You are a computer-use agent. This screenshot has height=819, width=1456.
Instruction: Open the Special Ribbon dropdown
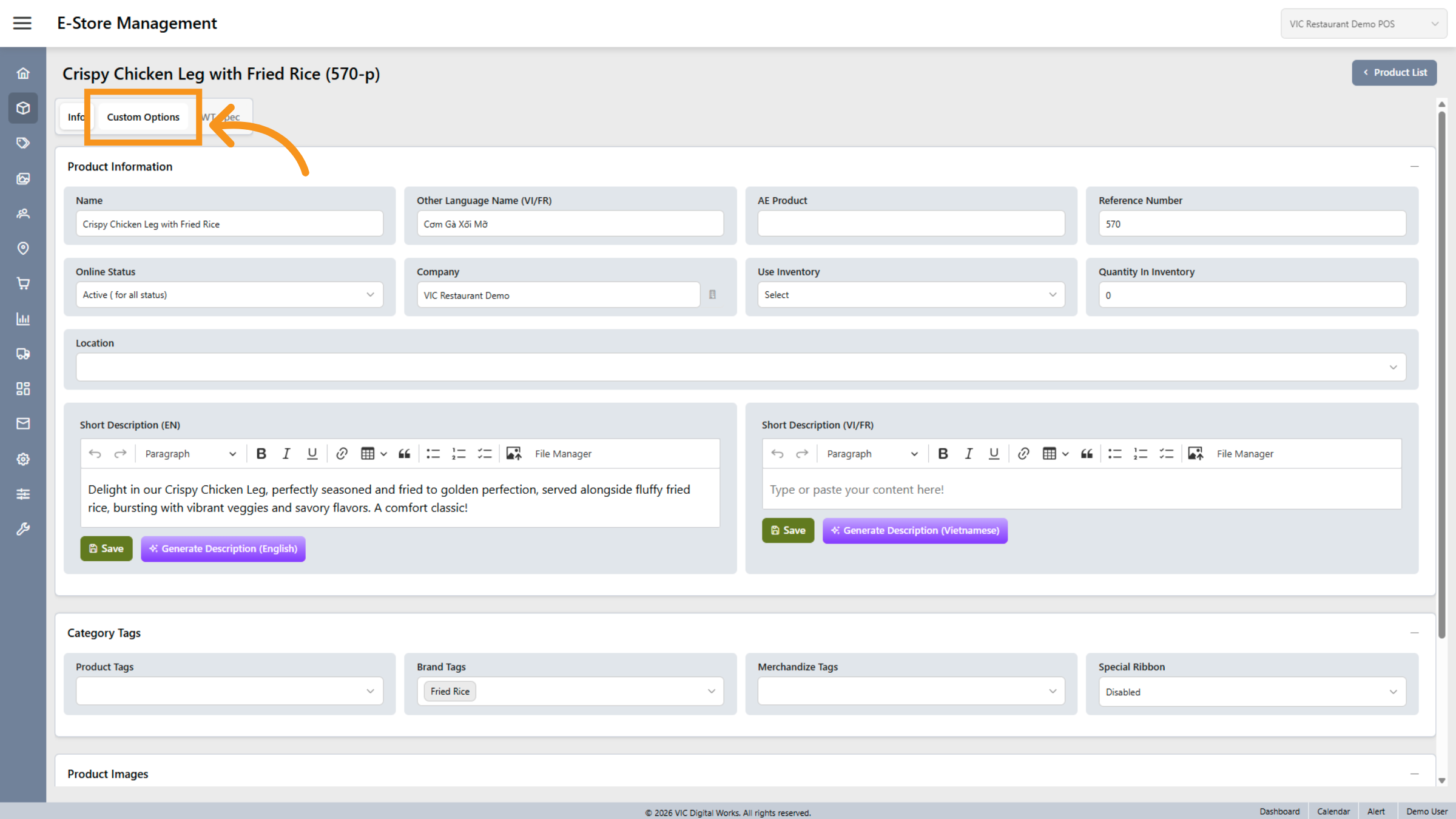(x=1252, y=692)
